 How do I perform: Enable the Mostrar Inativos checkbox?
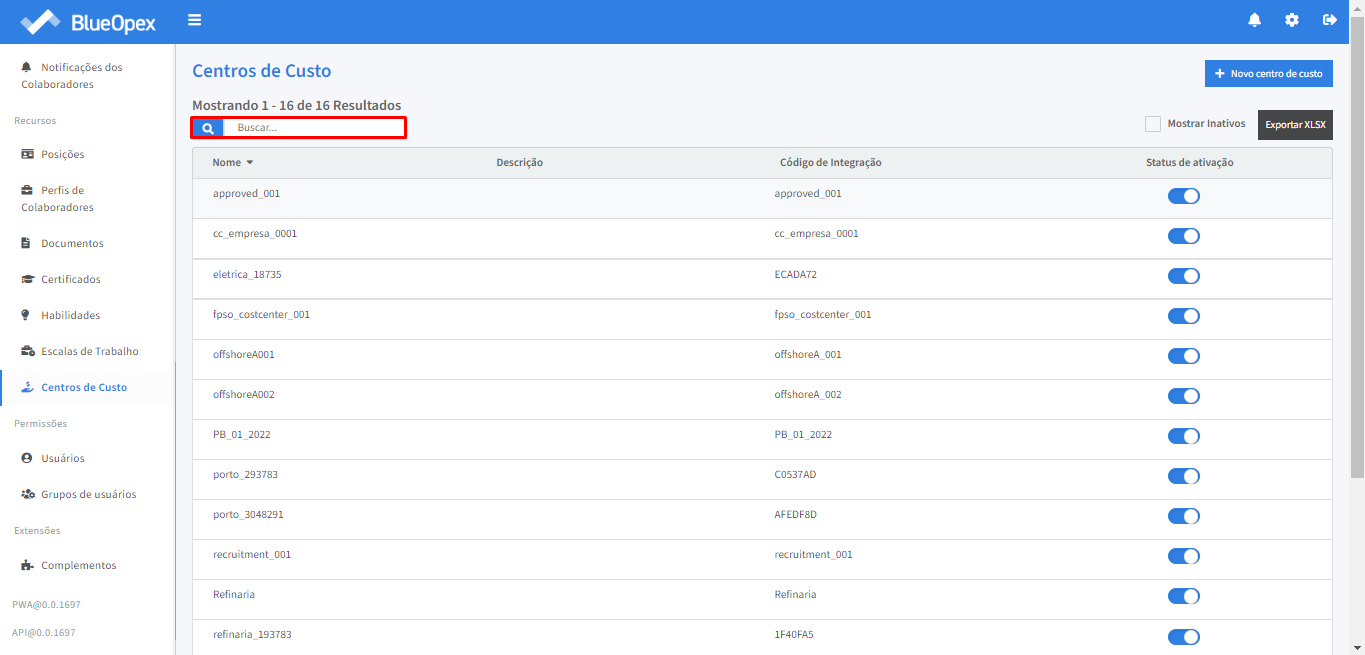click(1153, 124)
